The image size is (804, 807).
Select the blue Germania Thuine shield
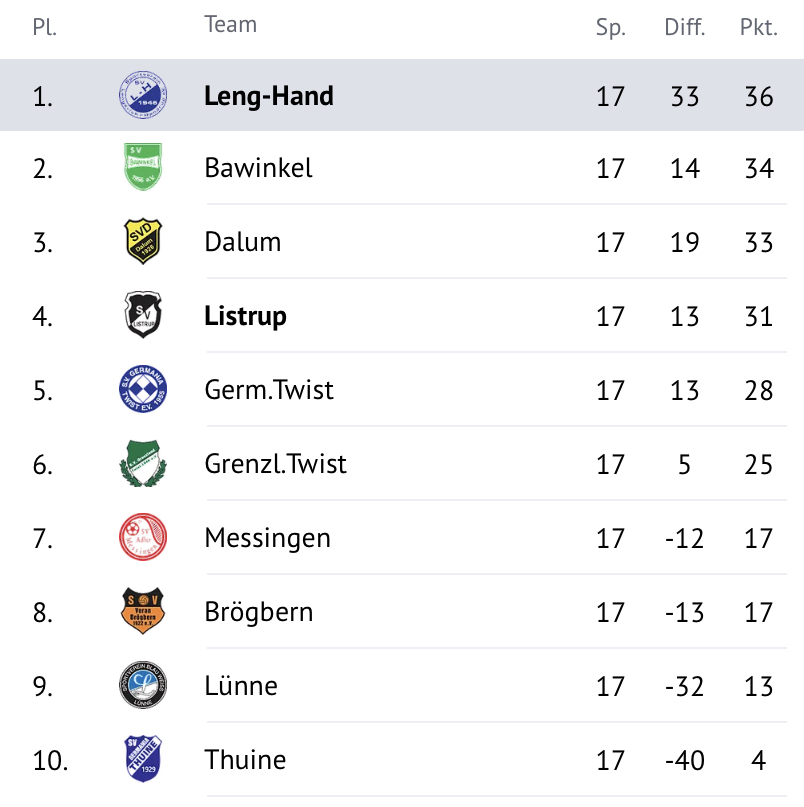click(143, 759)
